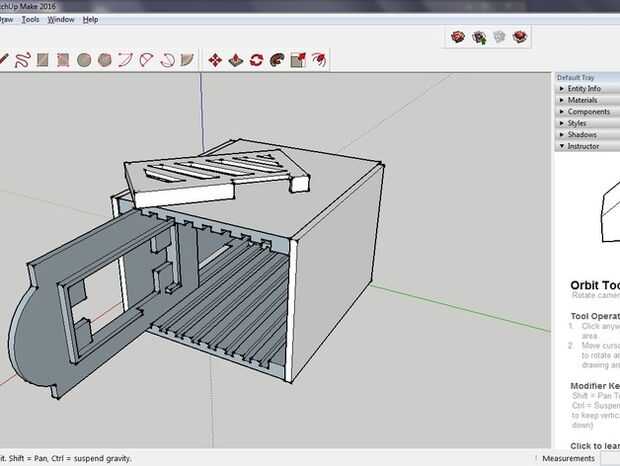The image size is (620, 466).
Task: Open the Window menu
Action: (x=61, y=19)
